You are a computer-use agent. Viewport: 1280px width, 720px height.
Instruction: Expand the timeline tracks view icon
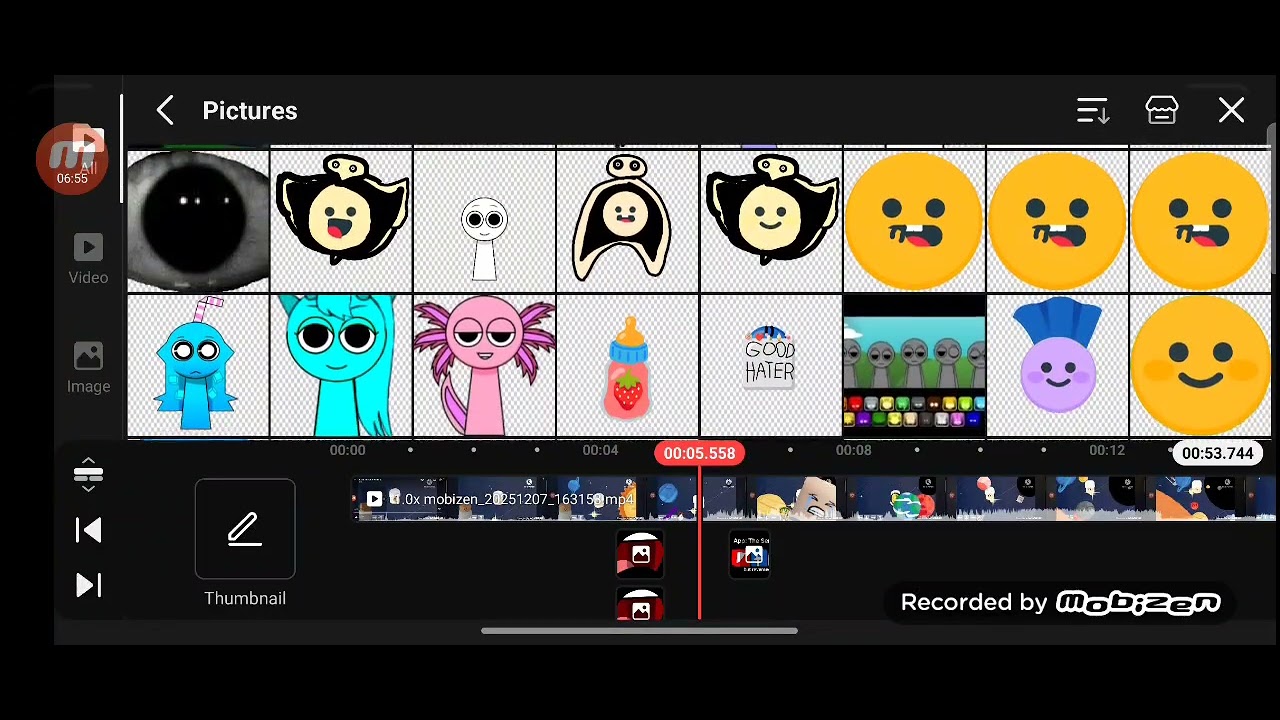click(x=88, y=474)
